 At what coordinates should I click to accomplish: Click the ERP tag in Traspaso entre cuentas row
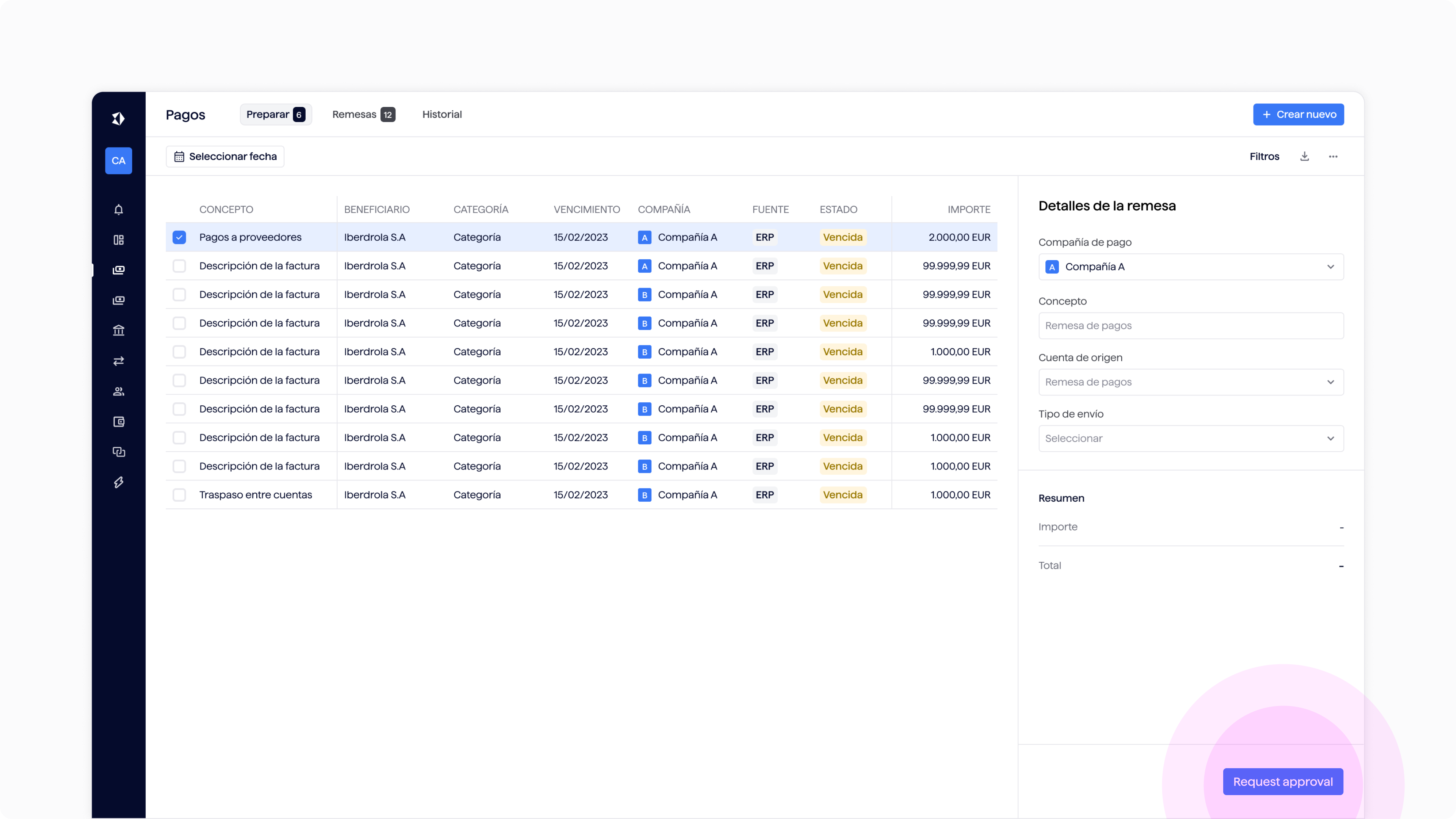point(765,495)
